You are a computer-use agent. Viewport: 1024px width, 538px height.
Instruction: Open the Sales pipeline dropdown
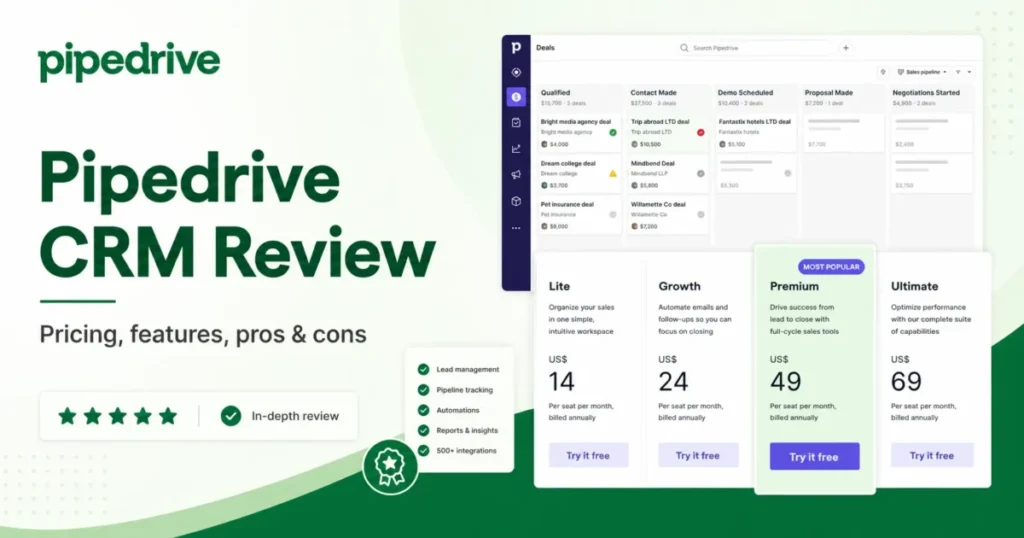(922, 72)
